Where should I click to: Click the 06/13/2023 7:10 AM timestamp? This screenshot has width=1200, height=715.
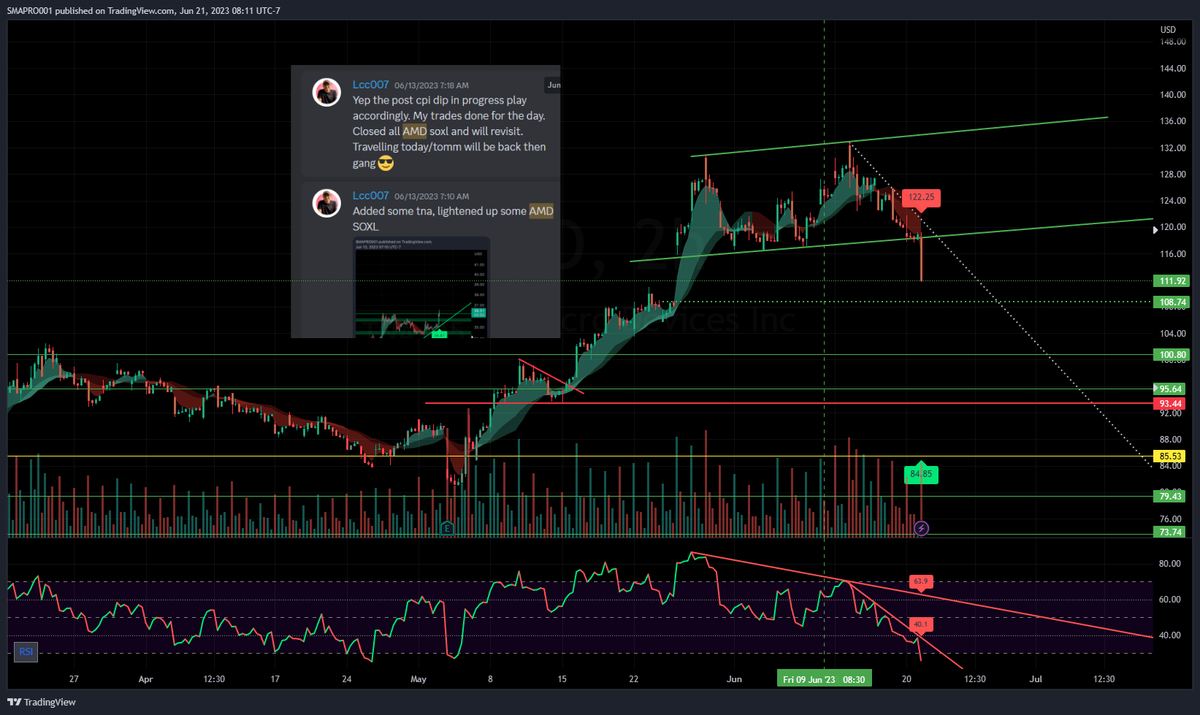[x=431, y=197]
